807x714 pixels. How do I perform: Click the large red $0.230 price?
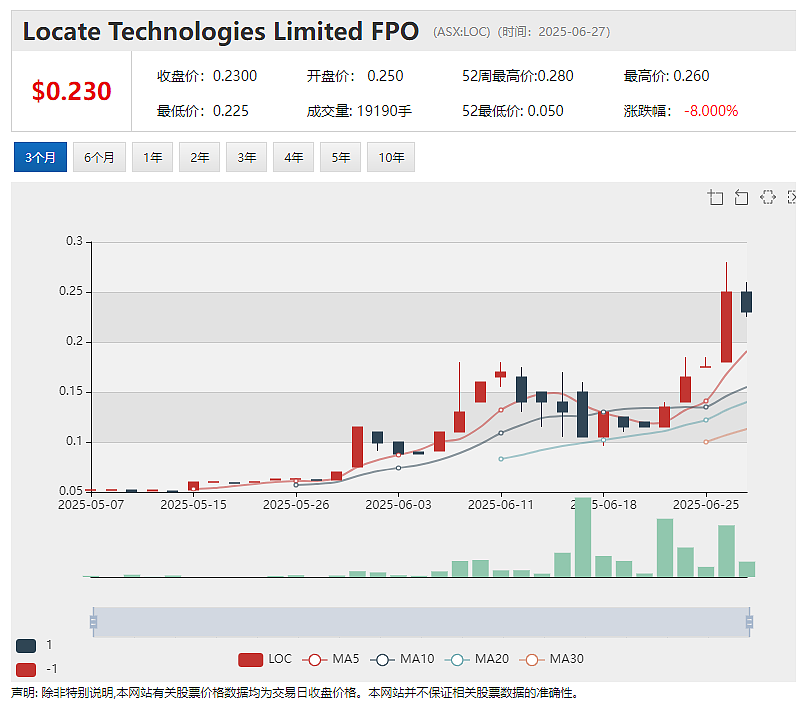72,91
